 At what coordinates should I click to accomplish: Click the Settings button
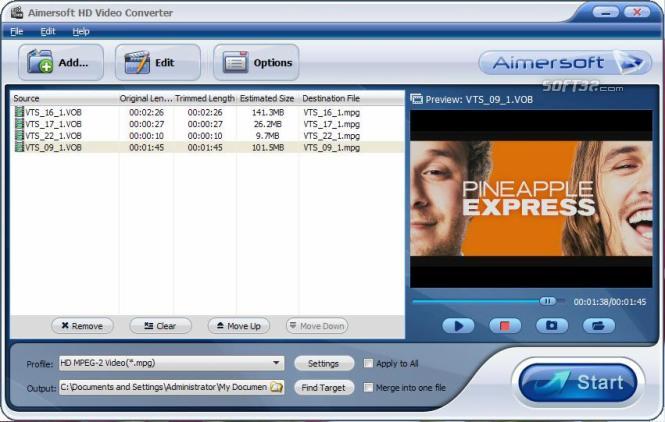(x=324, y=363)
